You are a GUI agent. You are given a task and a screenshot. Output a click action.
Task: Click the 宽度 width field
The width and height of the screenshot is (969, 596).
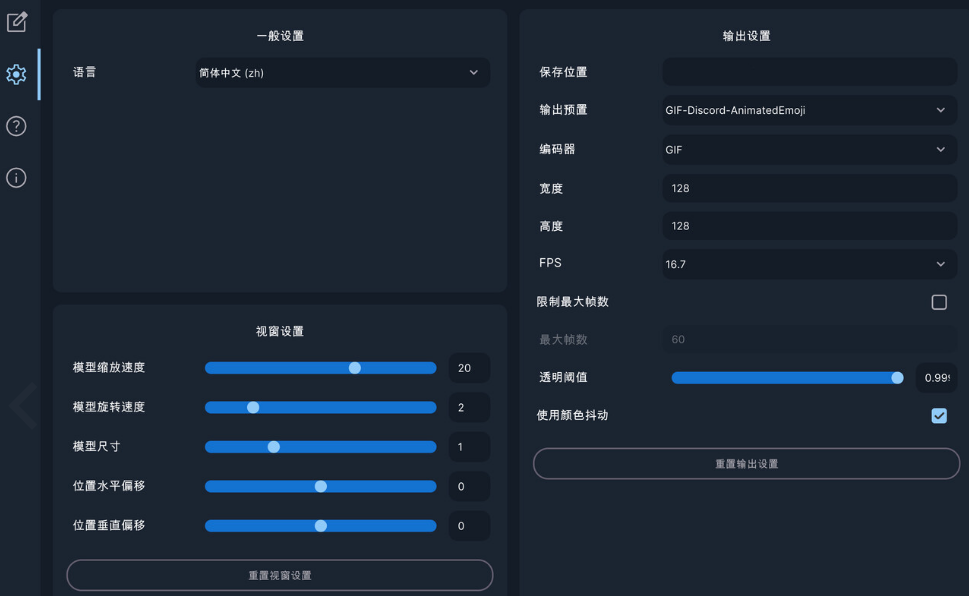pos(809,188)
